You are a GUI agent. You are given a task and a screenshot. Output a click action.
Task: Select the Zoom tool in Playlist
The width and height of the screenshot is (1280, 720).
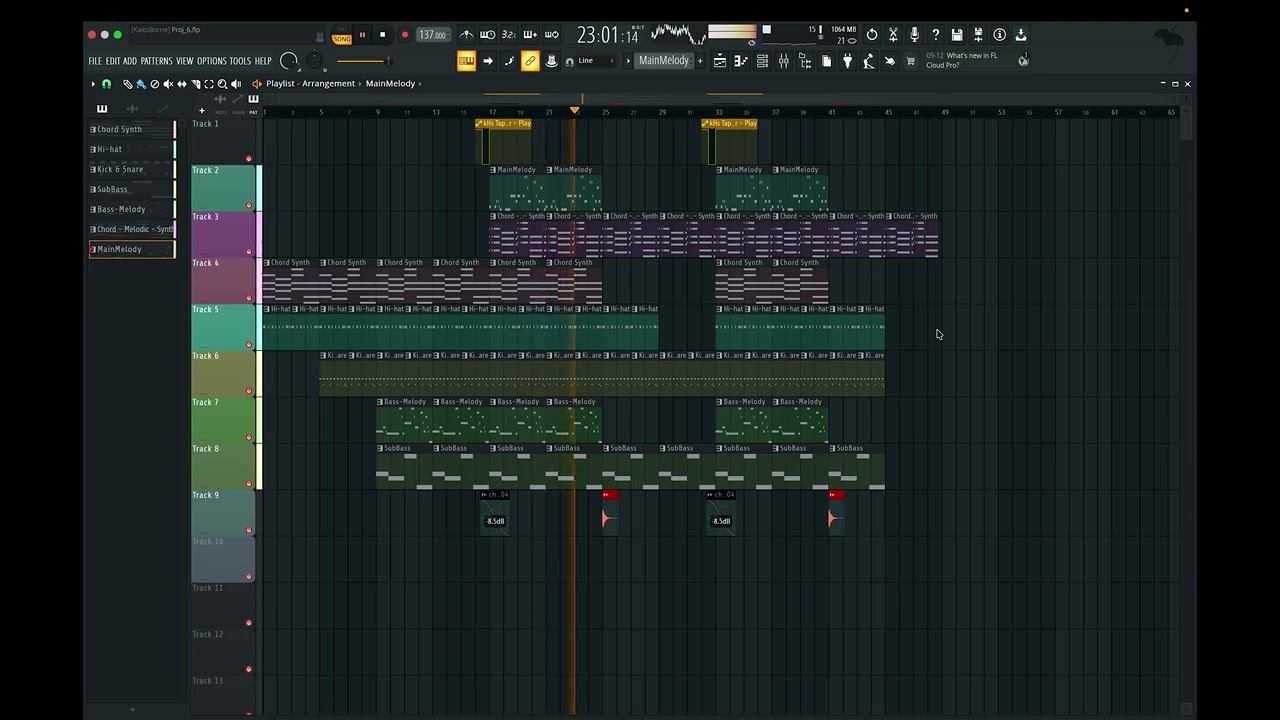[222, 84]
